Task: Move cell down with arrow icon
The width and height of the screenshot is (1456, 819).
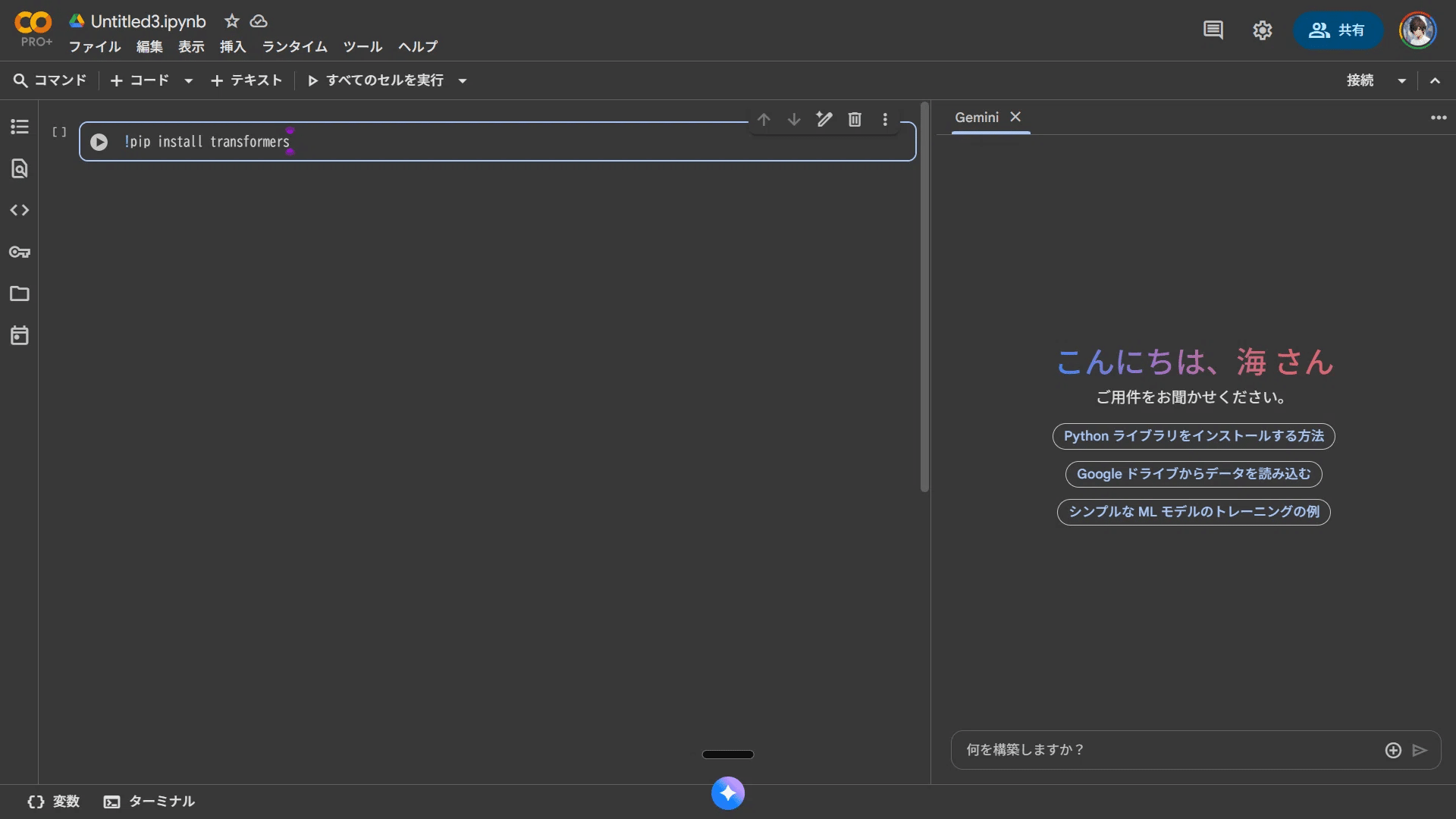Action: (x=794, y=120)
